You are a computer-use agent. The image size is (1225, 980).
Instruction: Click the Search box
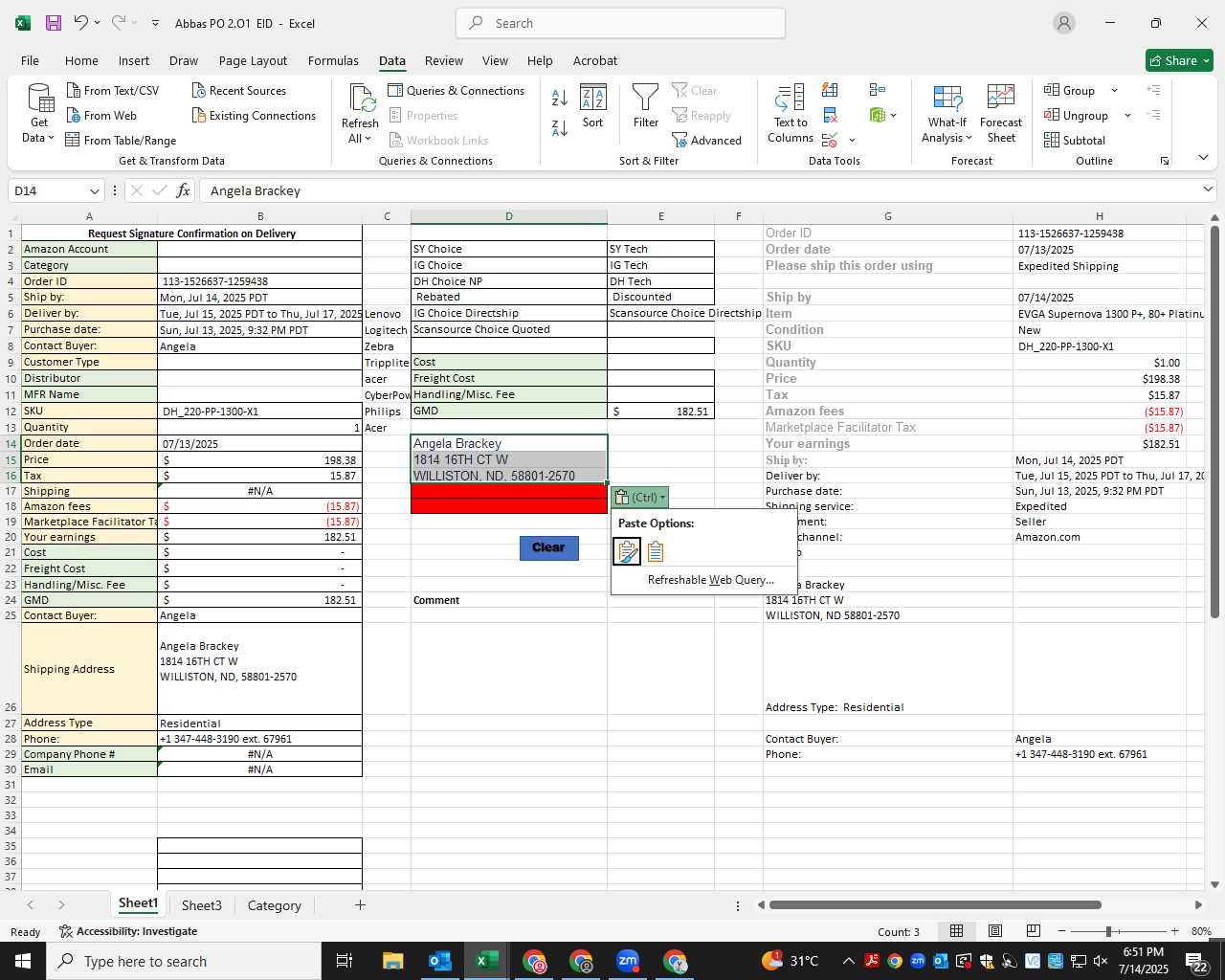pos(621,23)
